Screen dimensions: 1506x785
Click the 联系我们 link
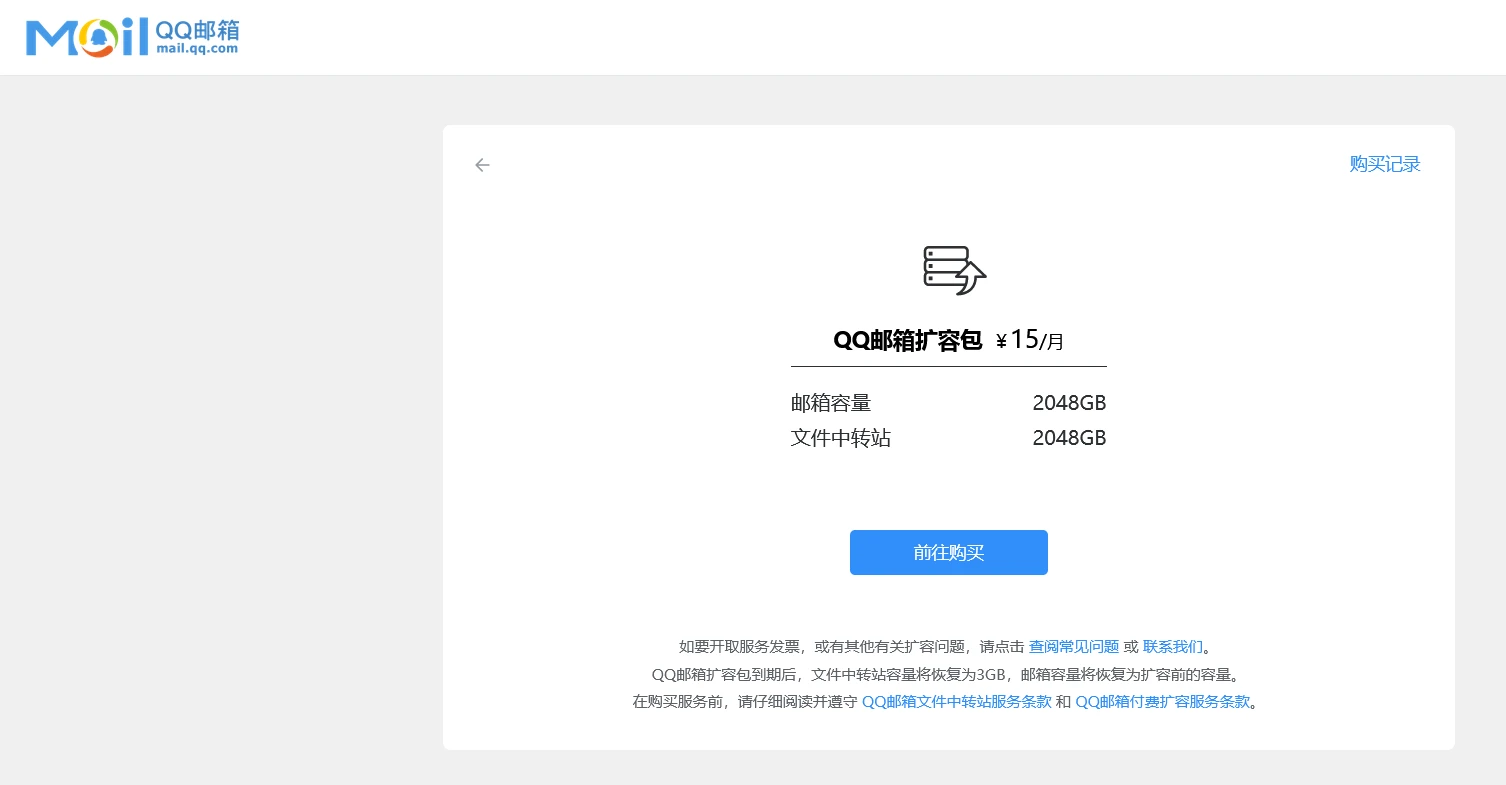click(1172, 647)
